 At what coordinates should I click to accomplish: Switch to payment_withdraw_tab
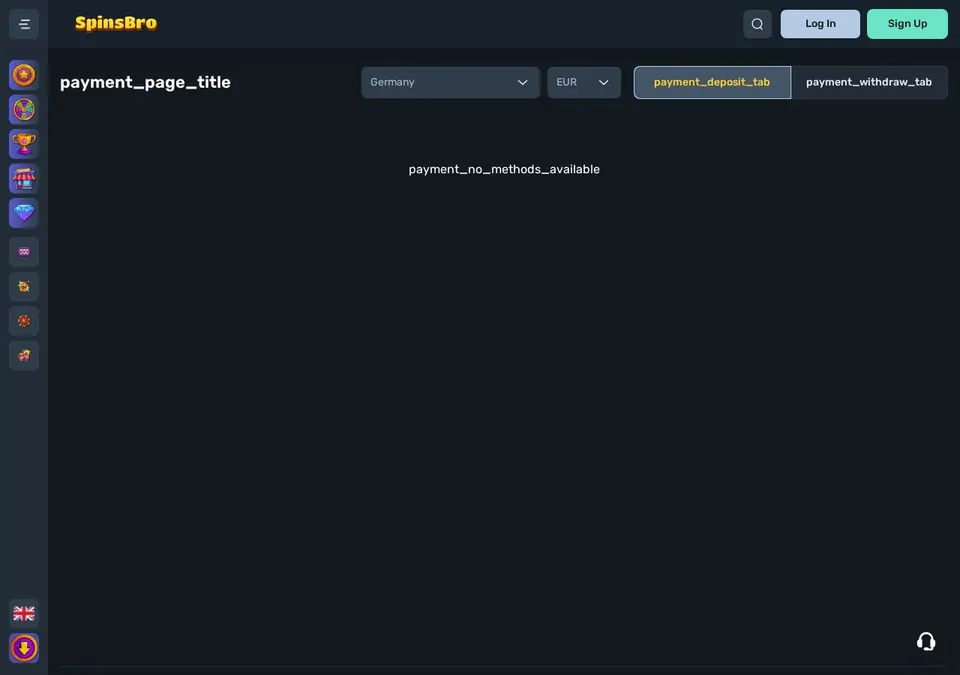tap(869, 82)
